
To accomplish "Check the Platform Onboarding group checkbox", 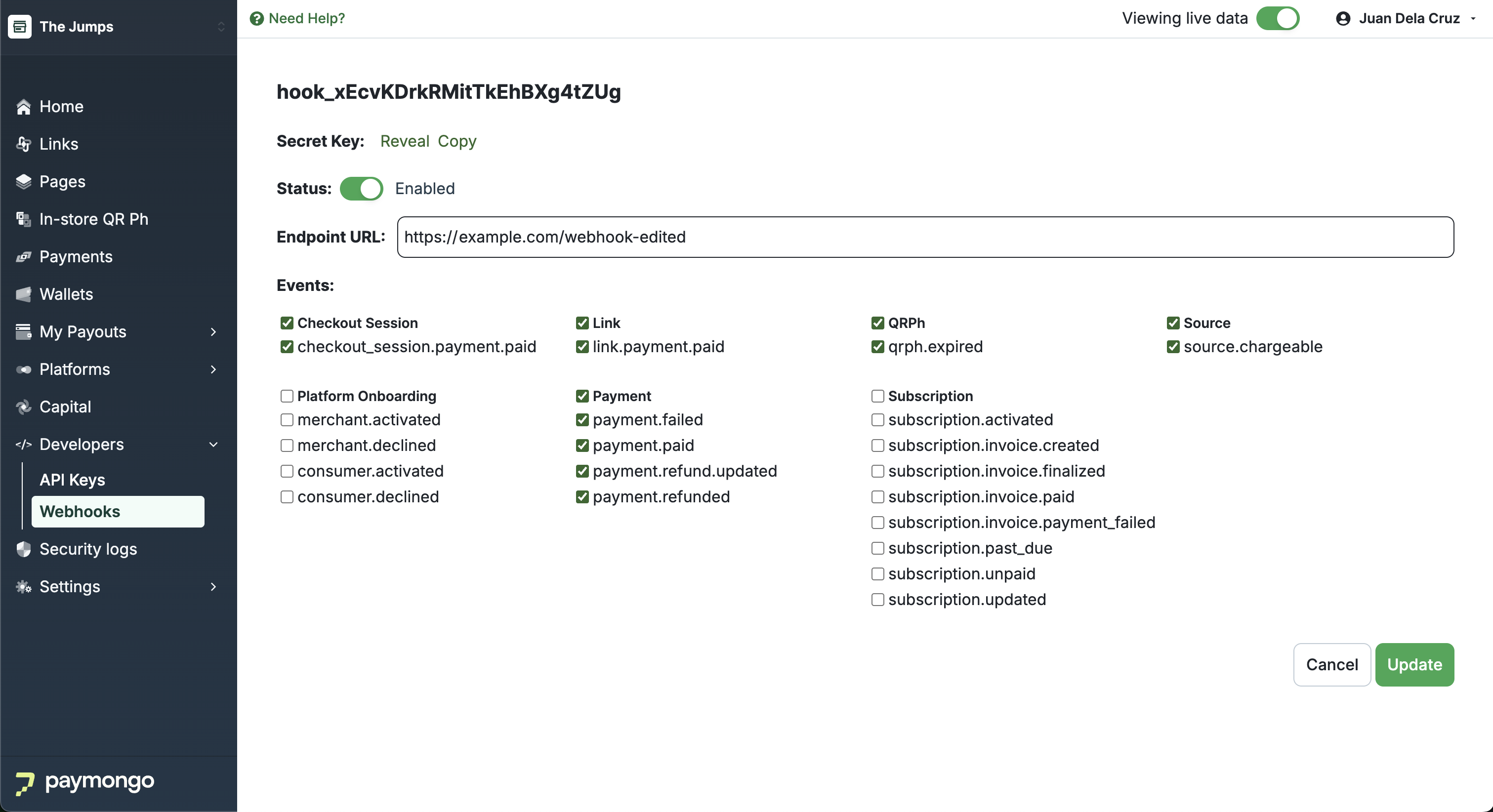I will point(287,397).
